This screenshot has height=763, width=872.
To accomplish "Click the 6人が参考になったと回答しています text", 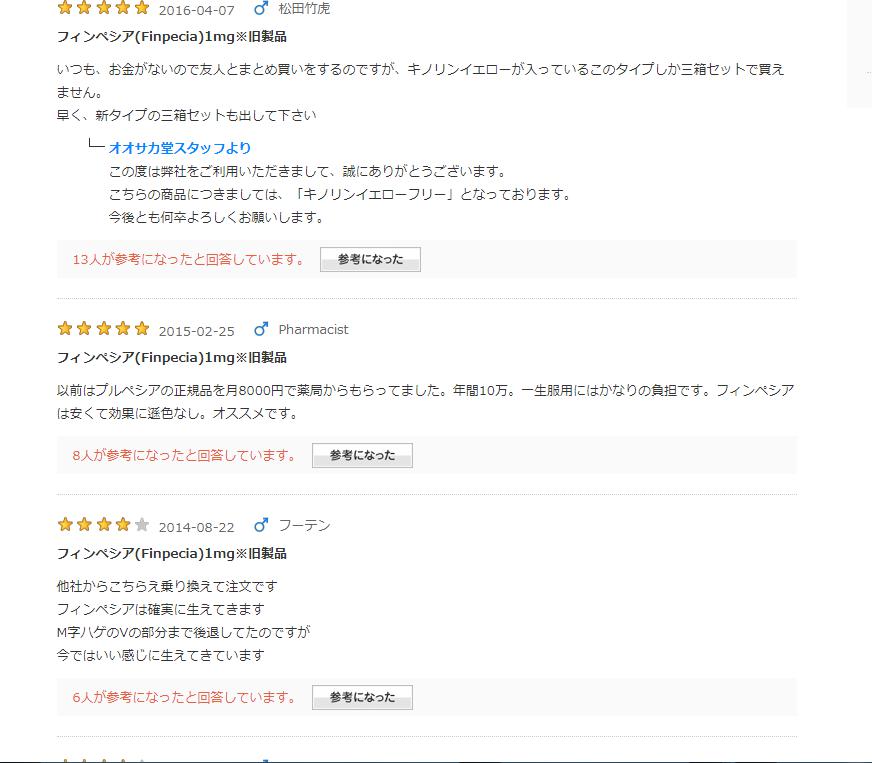I will coord(184,697).
